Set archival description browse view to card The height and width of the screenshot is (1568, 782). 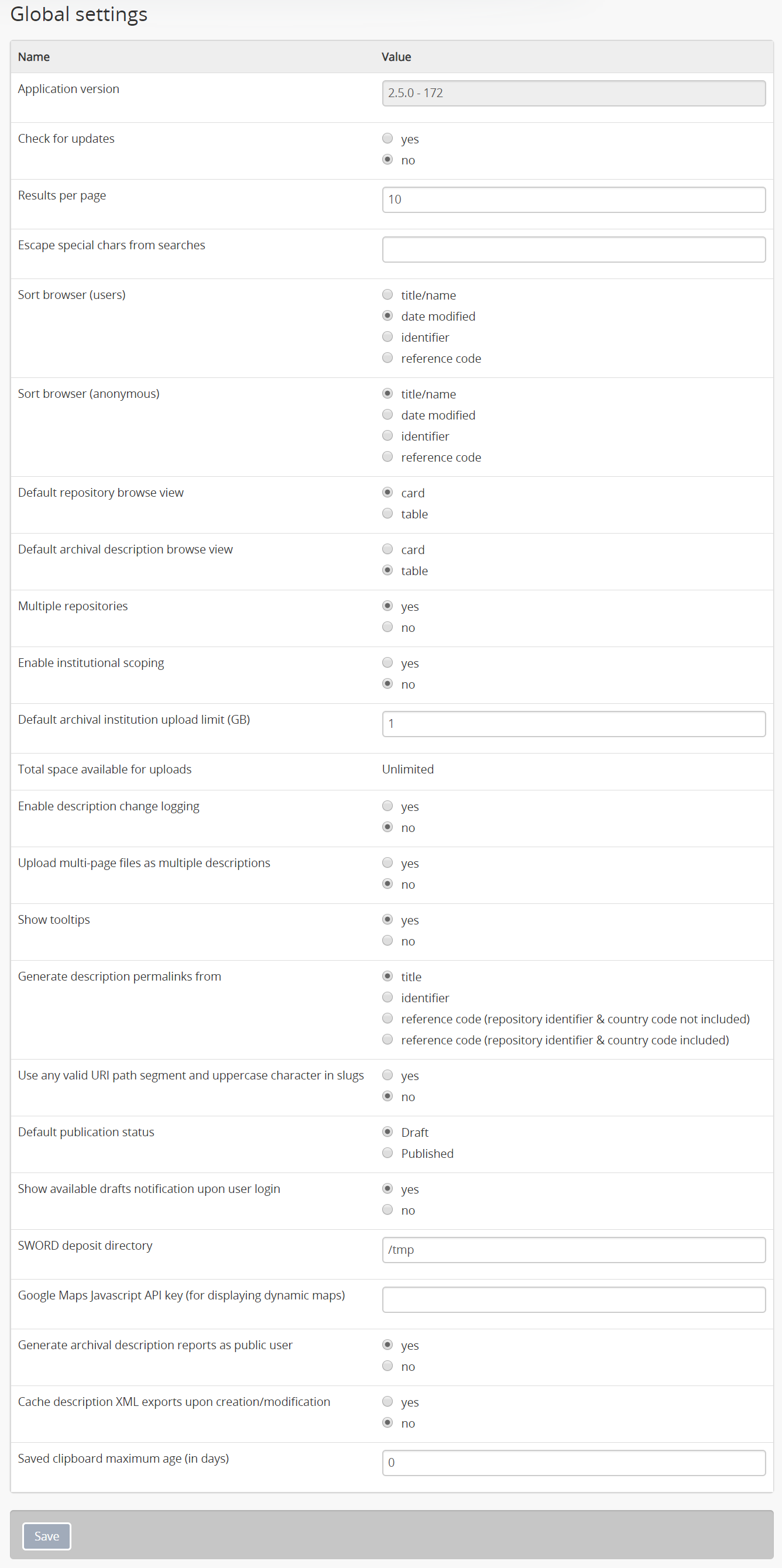(387, 549)
